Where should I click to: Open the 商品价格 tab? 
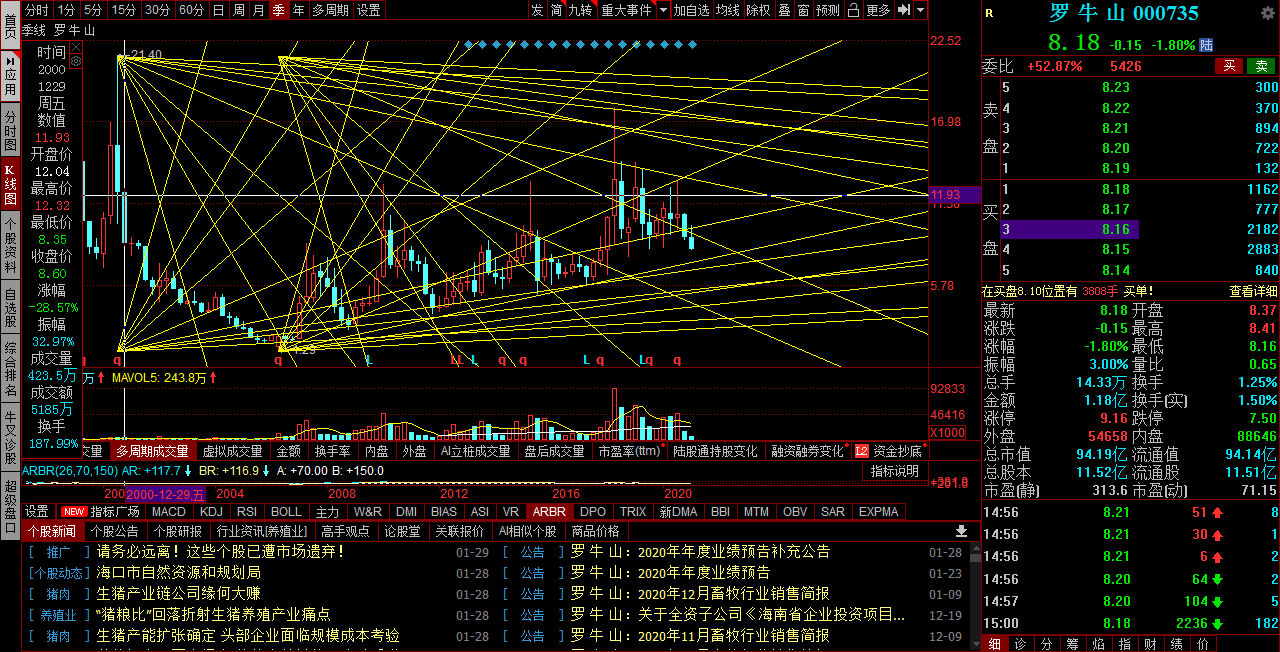(x=595, y=531)
